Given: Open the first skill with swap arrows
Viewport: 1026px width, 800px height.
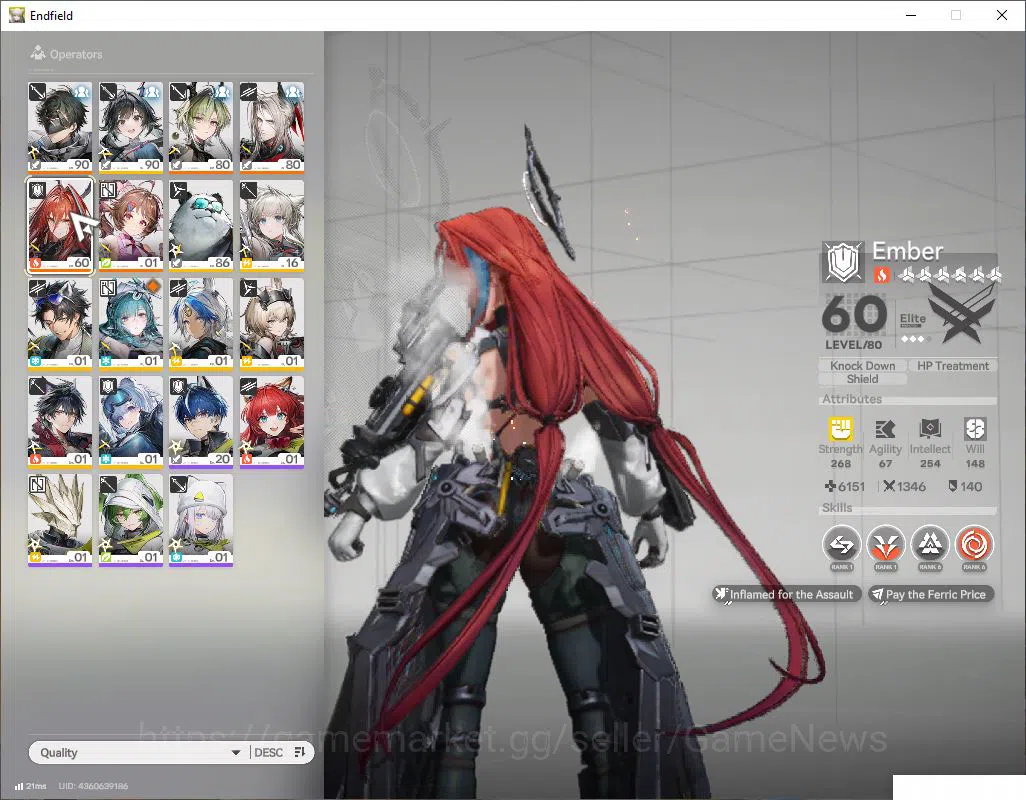Looking at the screenshot, I should [x=841, y=546].
